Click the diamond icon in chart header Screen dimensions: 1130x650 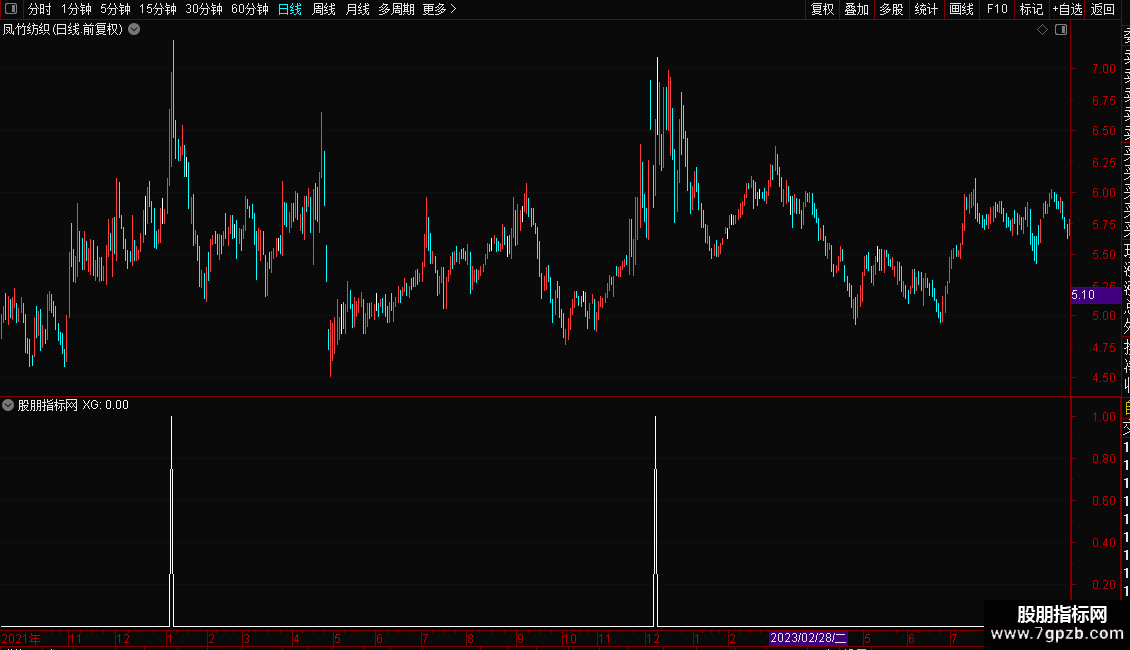point(1042,30)
